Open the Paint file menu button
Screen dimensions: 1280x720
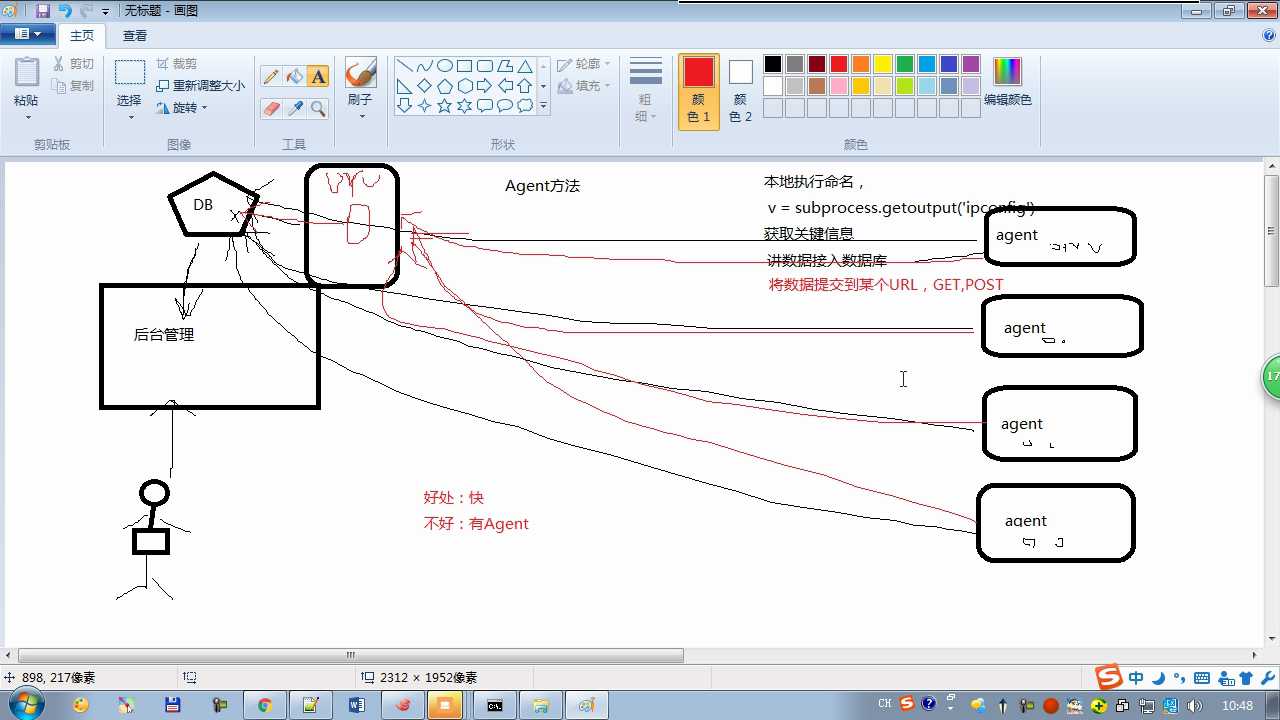[x=28, y=35]
